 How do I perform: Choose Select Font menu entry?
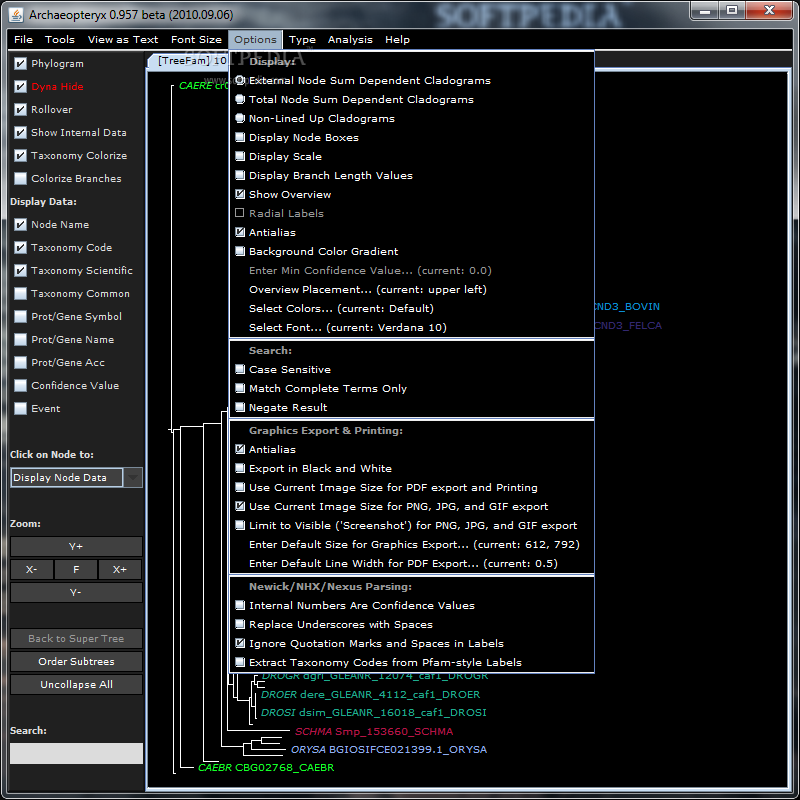pyautogui.click(x=412, y=327)
